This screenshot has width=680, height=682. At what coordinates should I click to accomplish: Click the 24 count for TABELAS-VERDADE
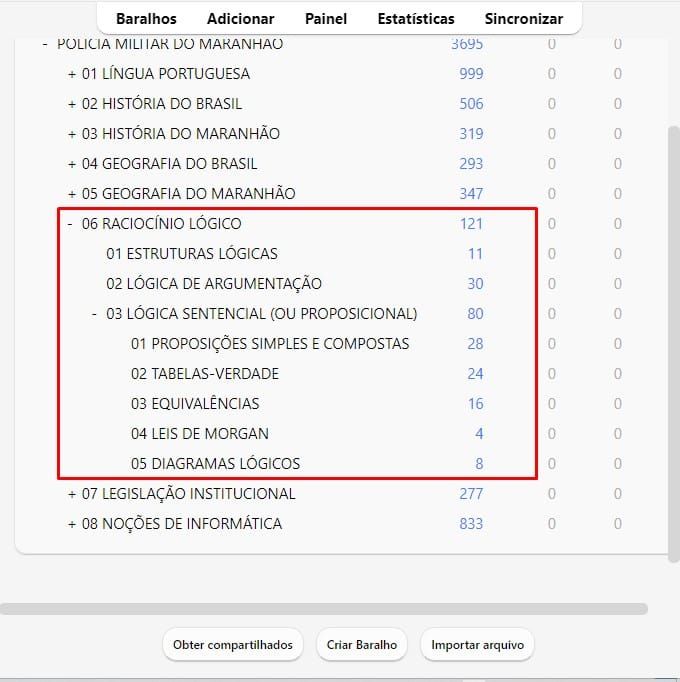475,374
